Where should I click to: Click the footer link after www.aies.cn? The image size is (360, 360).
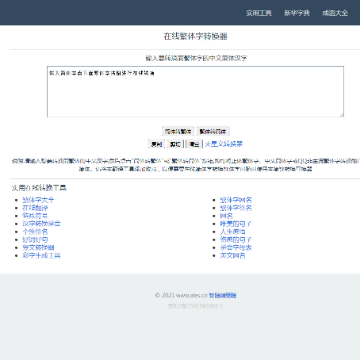[223, 295]
